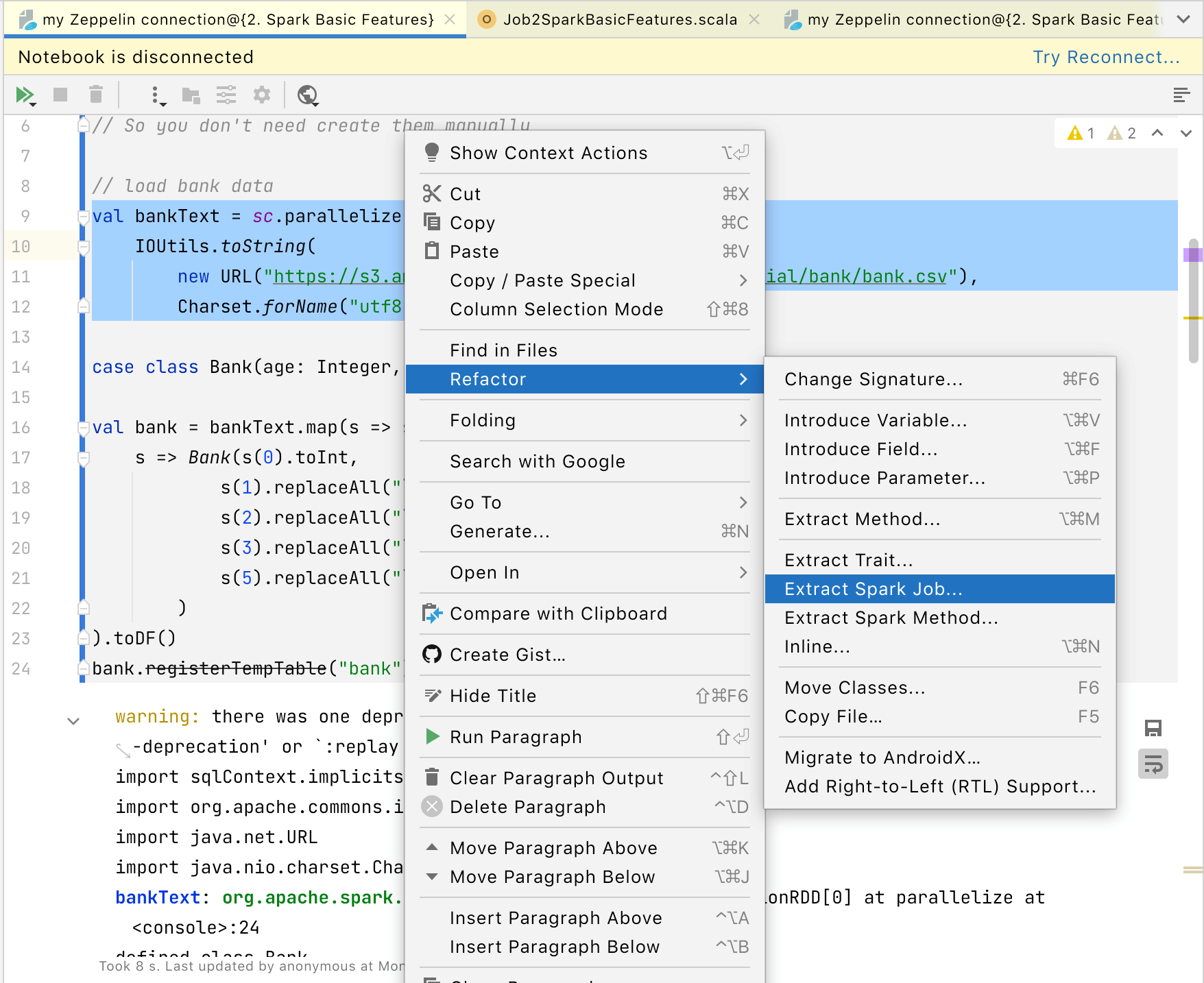Image resolution: width=1204 pixels, height=983 pixels.
Task: Click the Stop execution square icon
Action: [60, 95]
